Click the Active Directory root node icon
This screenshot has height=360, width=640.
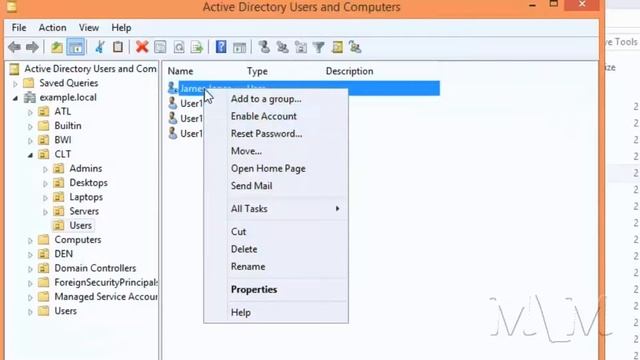[14, 69]
